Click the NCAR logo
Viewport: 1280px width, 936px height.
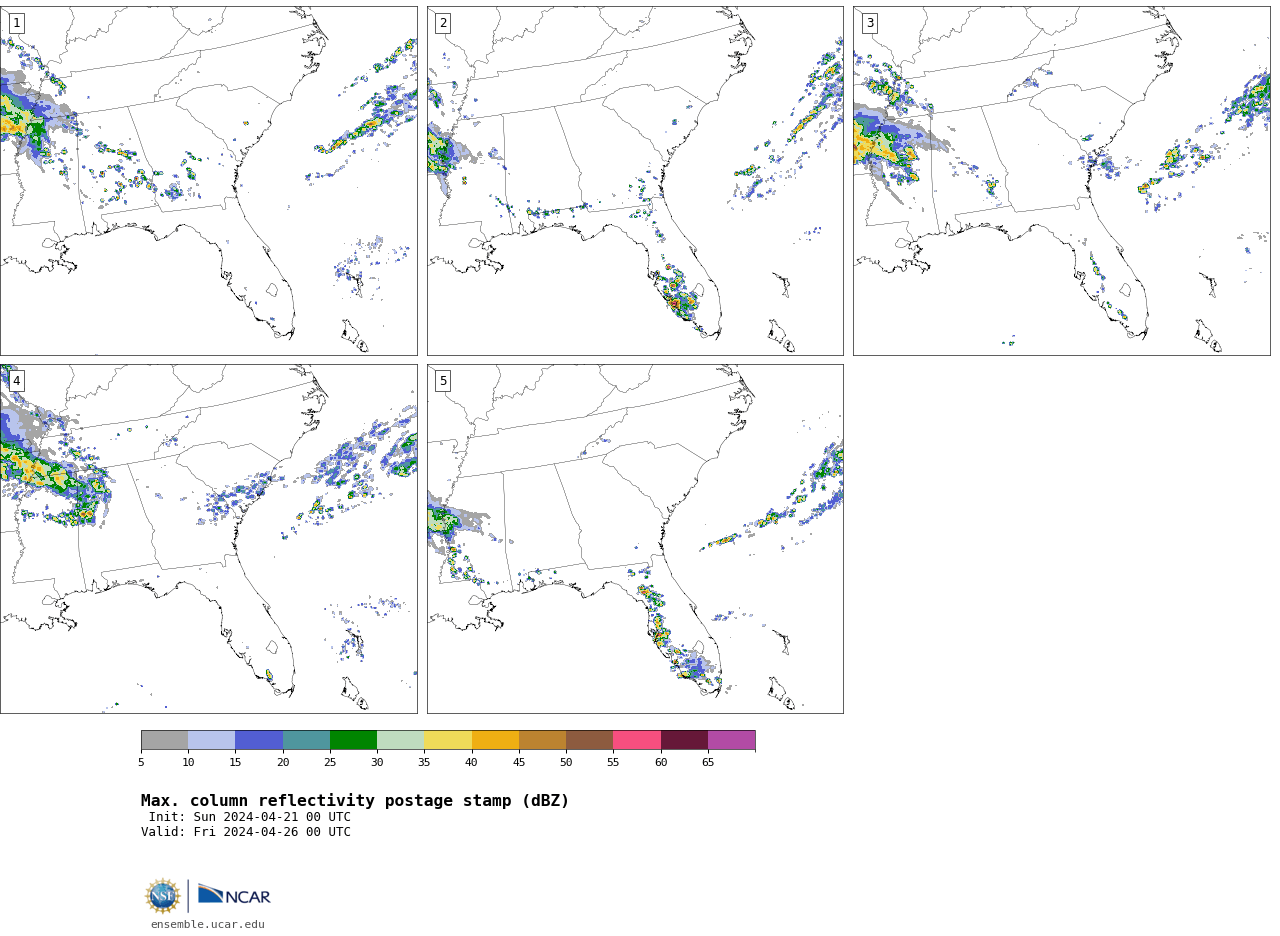pos(234,894)
